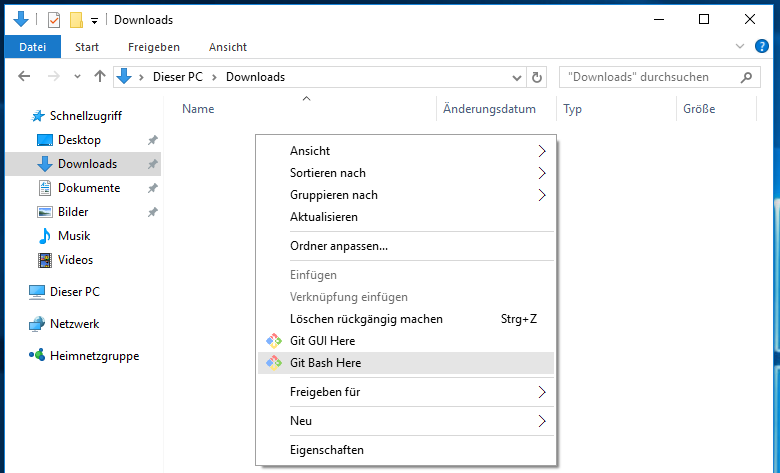780x473 pixels.
Task: Unpin Desktop using its pin icon
Action: click(153, 140)
